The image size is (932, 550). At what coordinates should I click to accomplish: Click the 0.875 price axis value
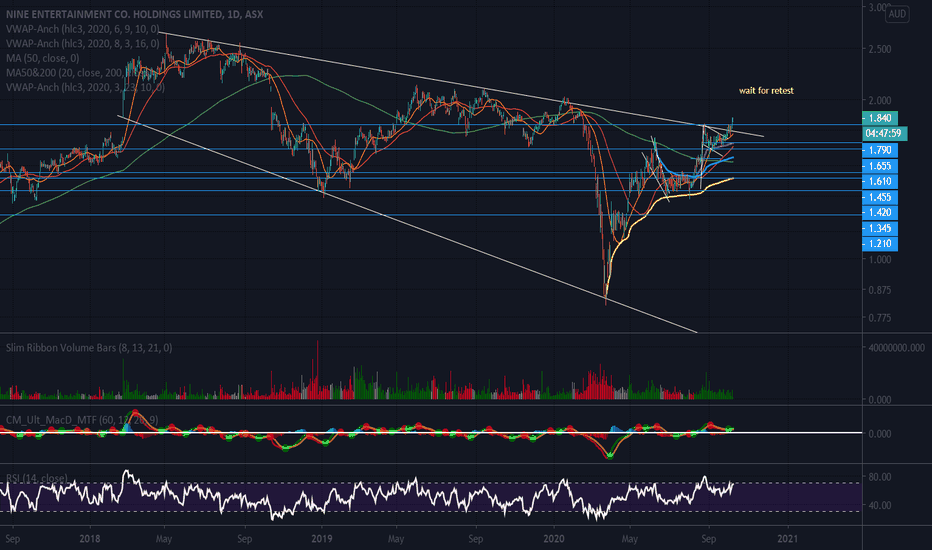880,290
